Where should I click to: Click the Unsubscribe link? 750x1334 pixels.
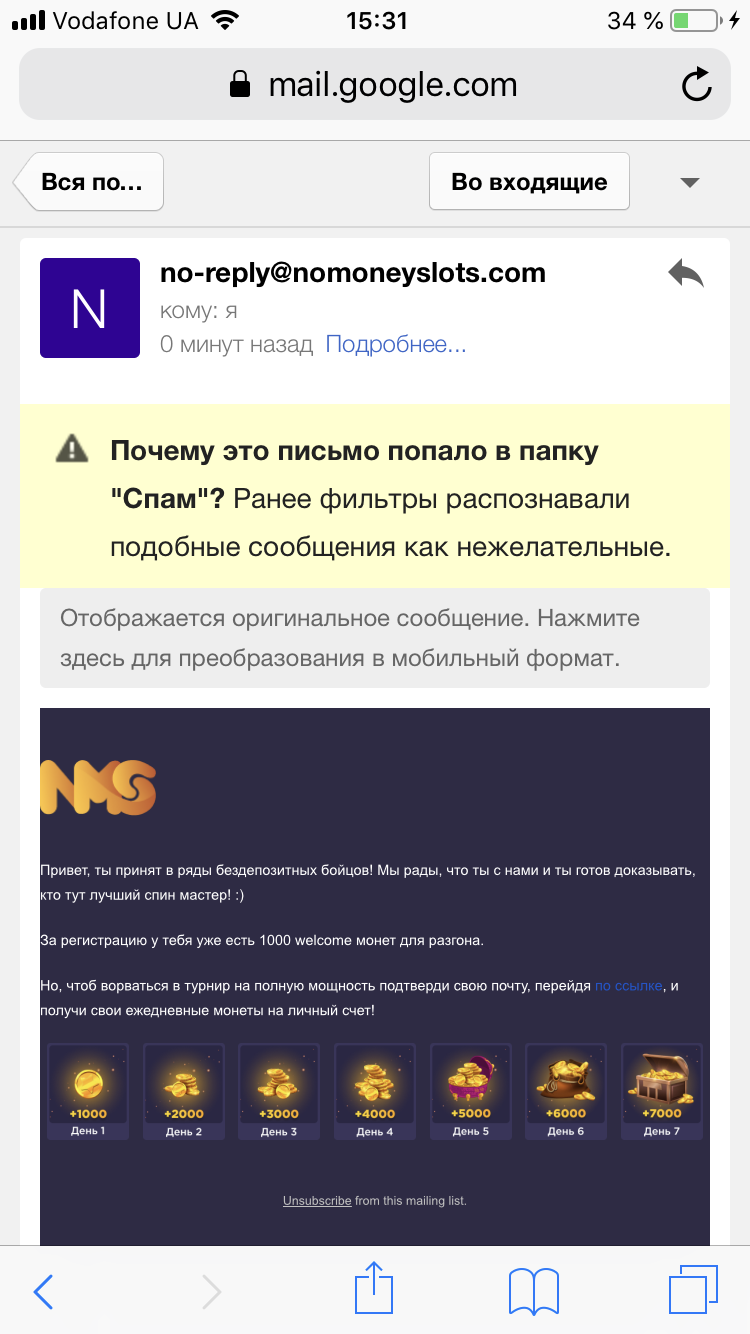point(317,1200)
